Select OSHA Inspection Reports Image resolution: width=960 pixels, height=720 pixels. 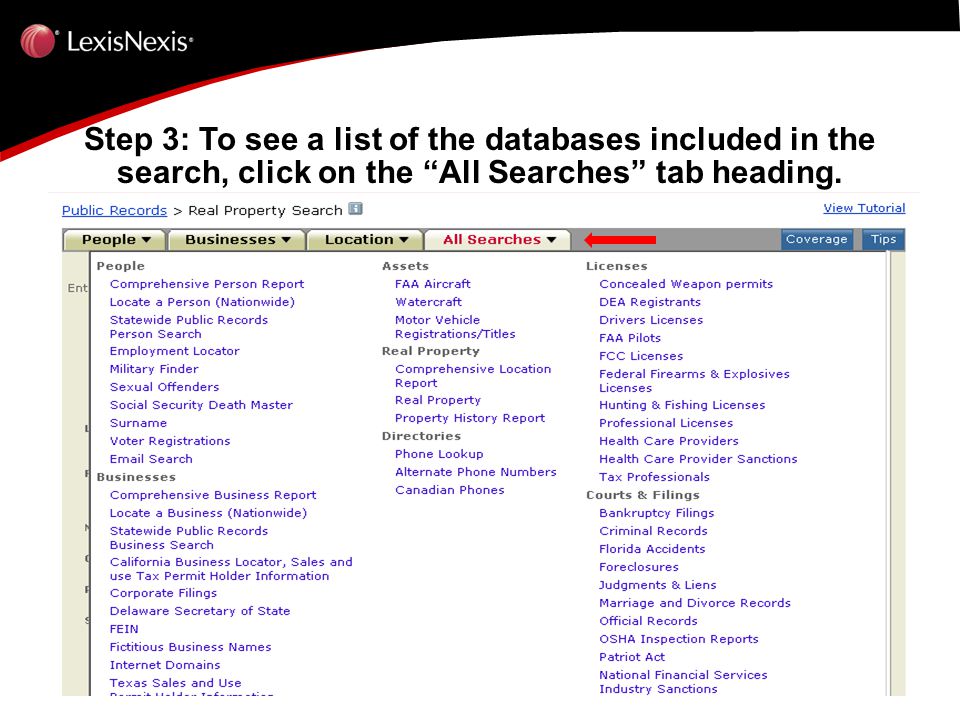[x=679, y=639]
